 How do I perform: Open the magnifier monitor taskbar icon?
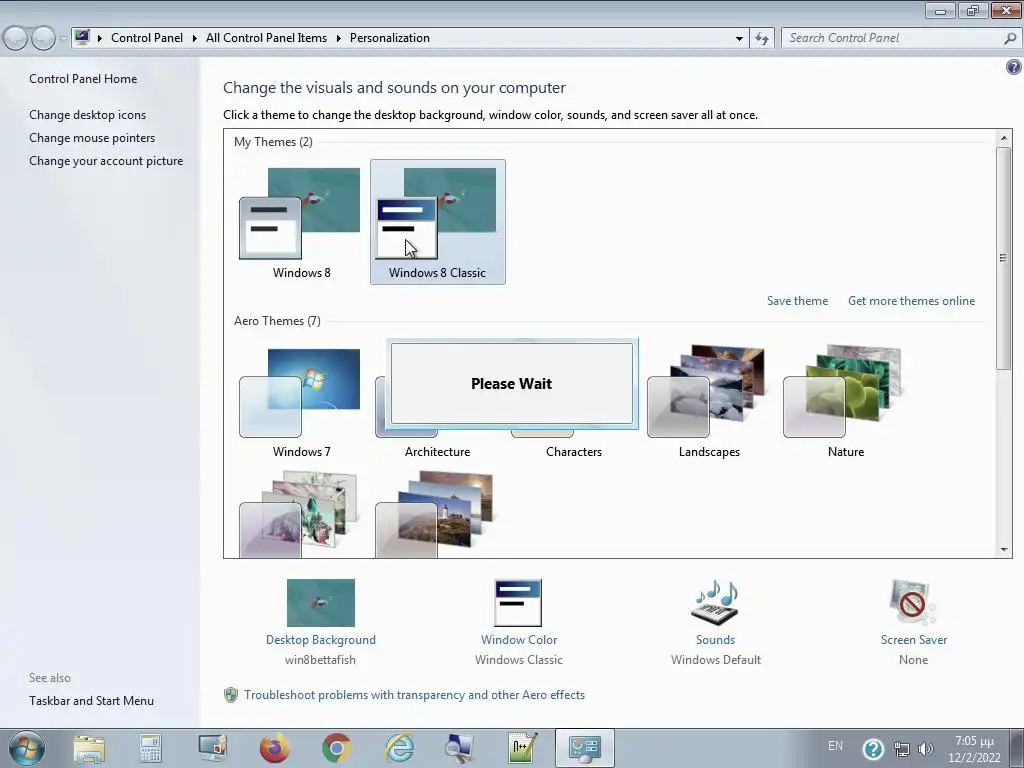click(x=459, y=748)
